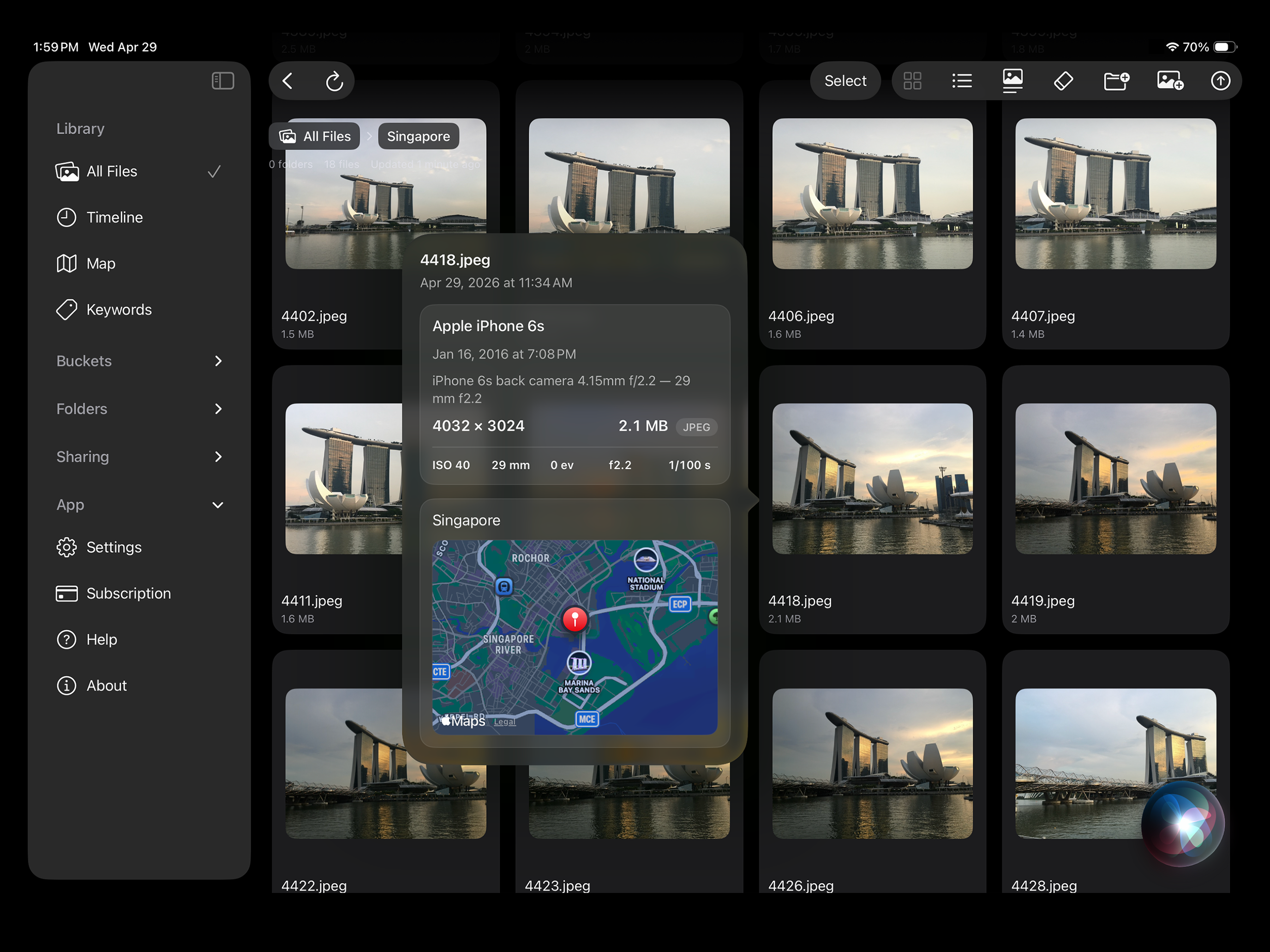
Task: Switch to list view layout
Action: pos(962,81)
